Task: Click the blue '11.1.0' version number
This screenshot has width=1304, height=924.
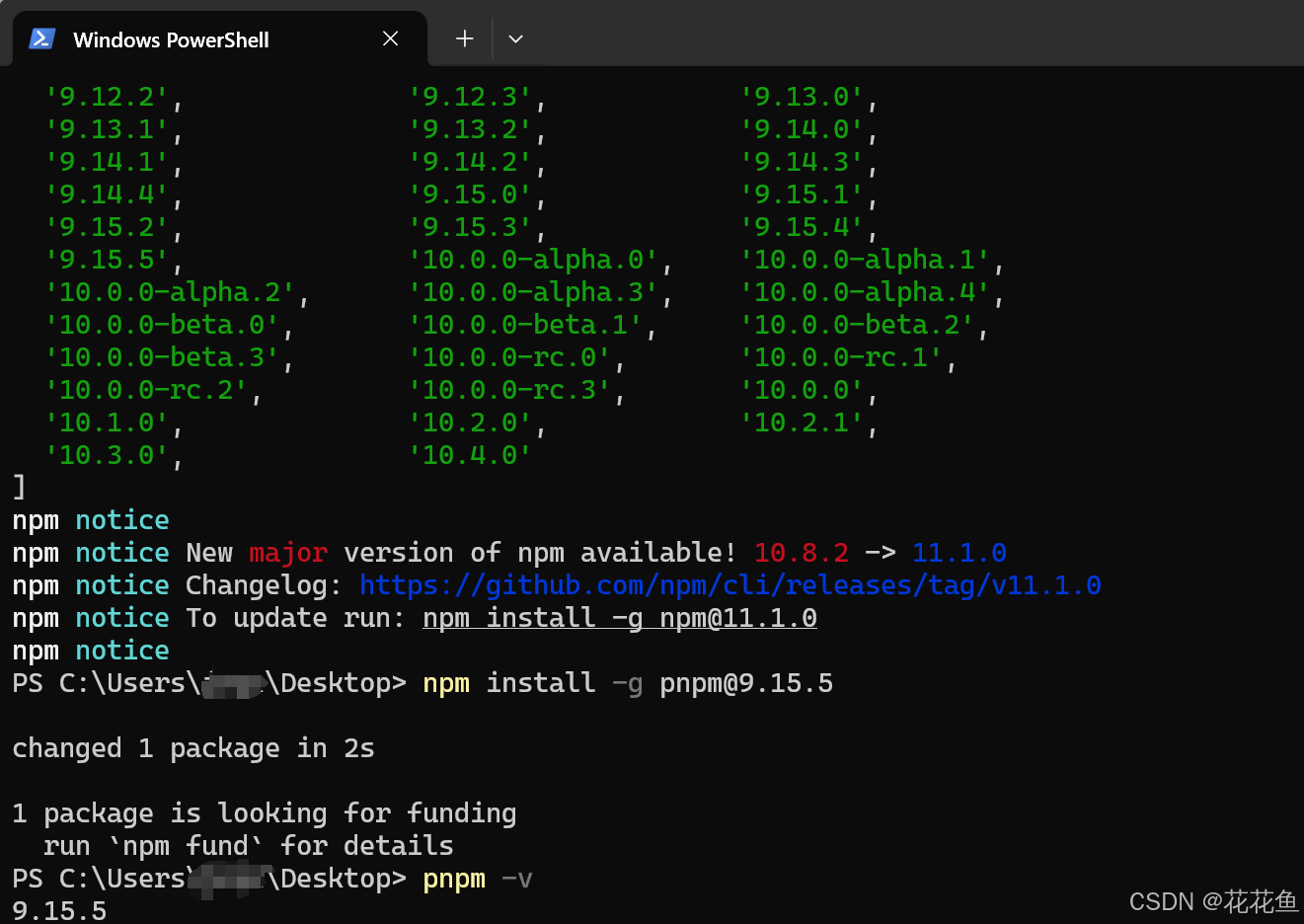Action: pos(959,553)
